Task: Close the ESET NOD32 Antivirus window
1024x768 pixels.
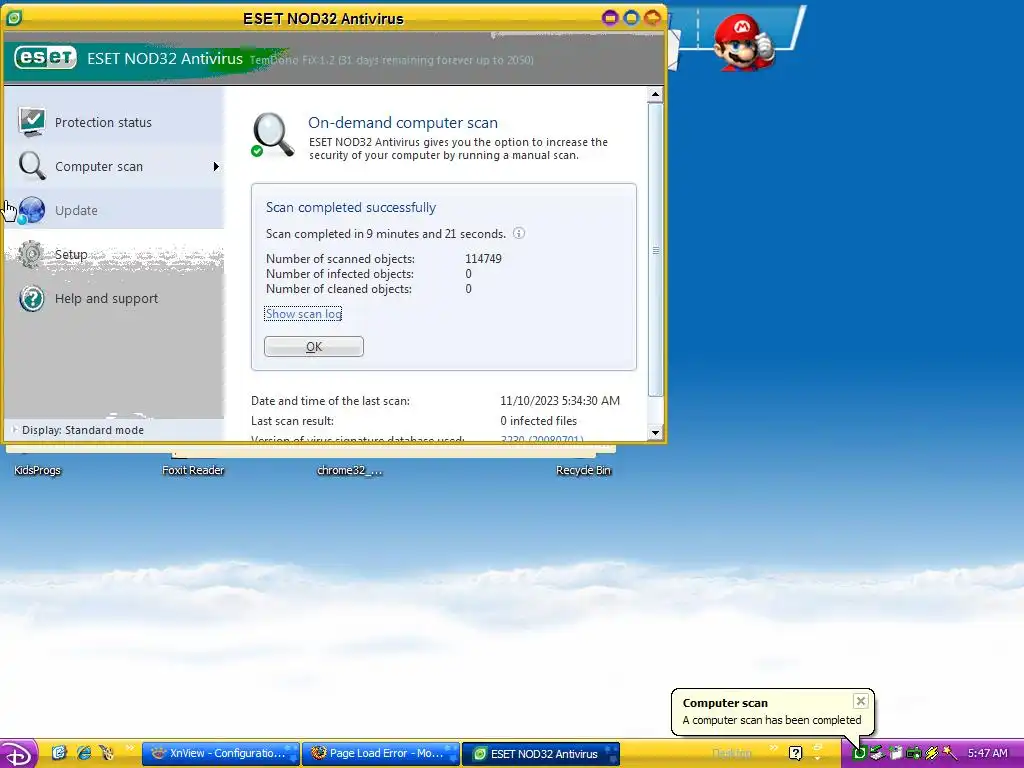Action: click(652, 18)
